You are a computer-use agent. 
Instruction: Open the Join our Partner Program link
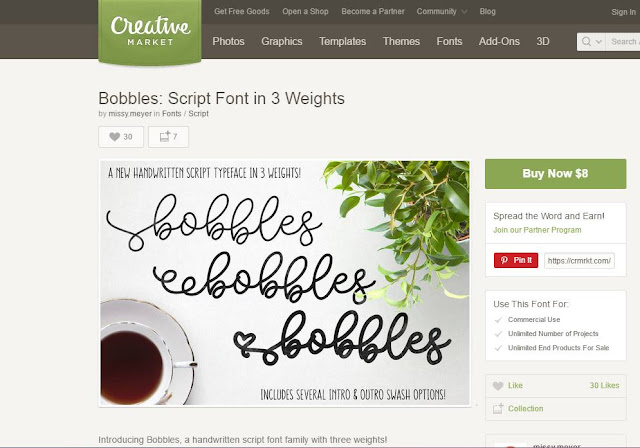pos(537,230)
